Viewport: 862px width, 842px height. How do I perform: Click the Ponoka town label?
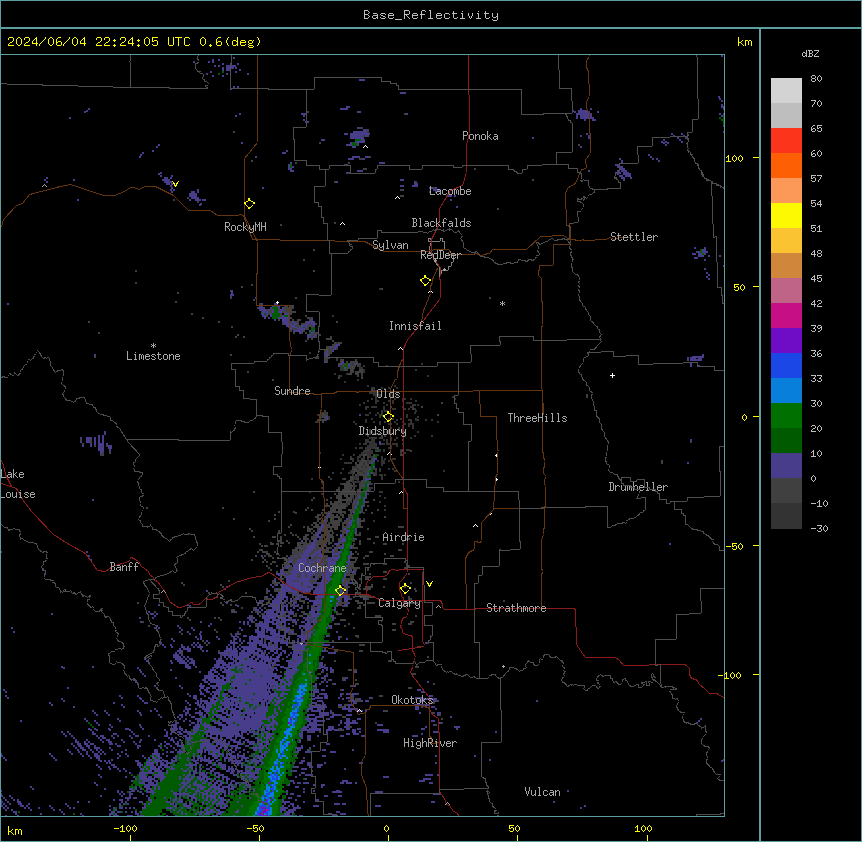480,136
